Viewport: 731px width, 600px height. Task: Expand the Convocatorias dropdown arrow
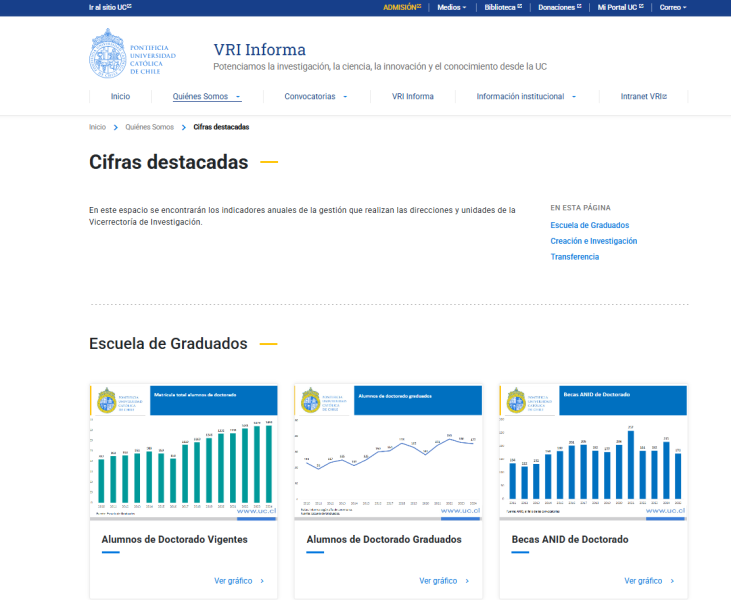click(345, 97)
